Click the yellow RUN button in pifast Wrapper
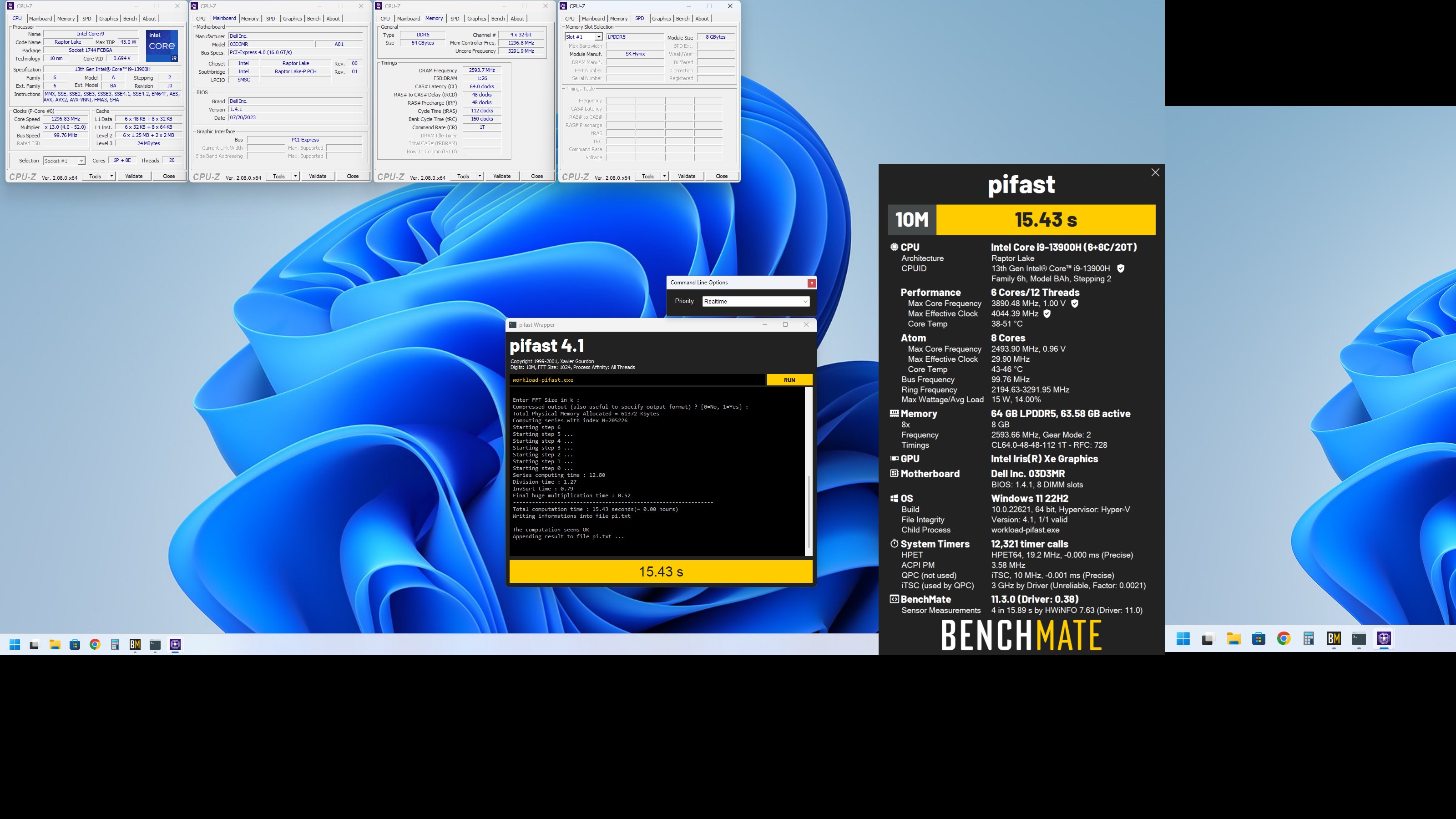 pos(789,380)
